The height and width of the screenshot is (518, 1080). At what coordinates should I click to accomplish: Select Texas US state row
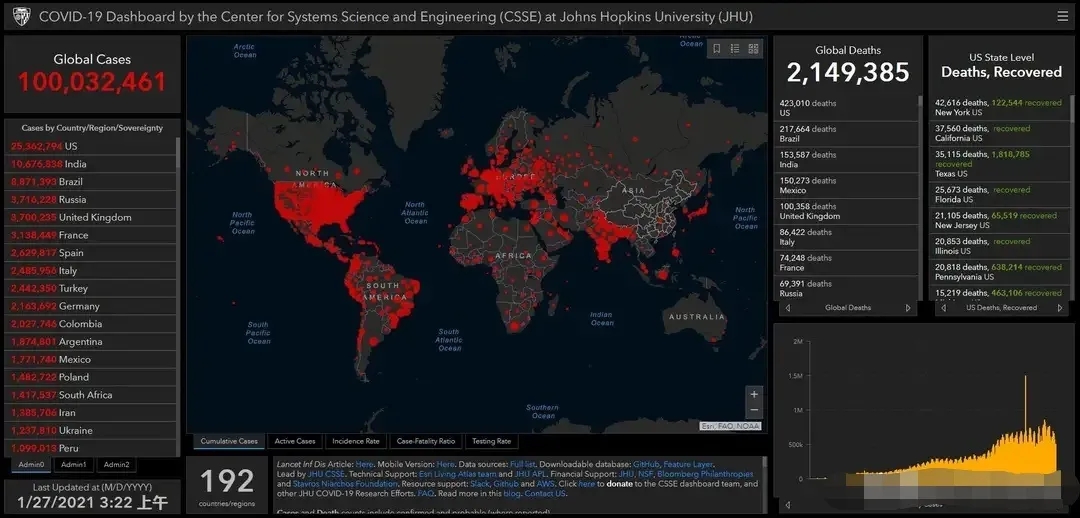click(x=999, y=164)
